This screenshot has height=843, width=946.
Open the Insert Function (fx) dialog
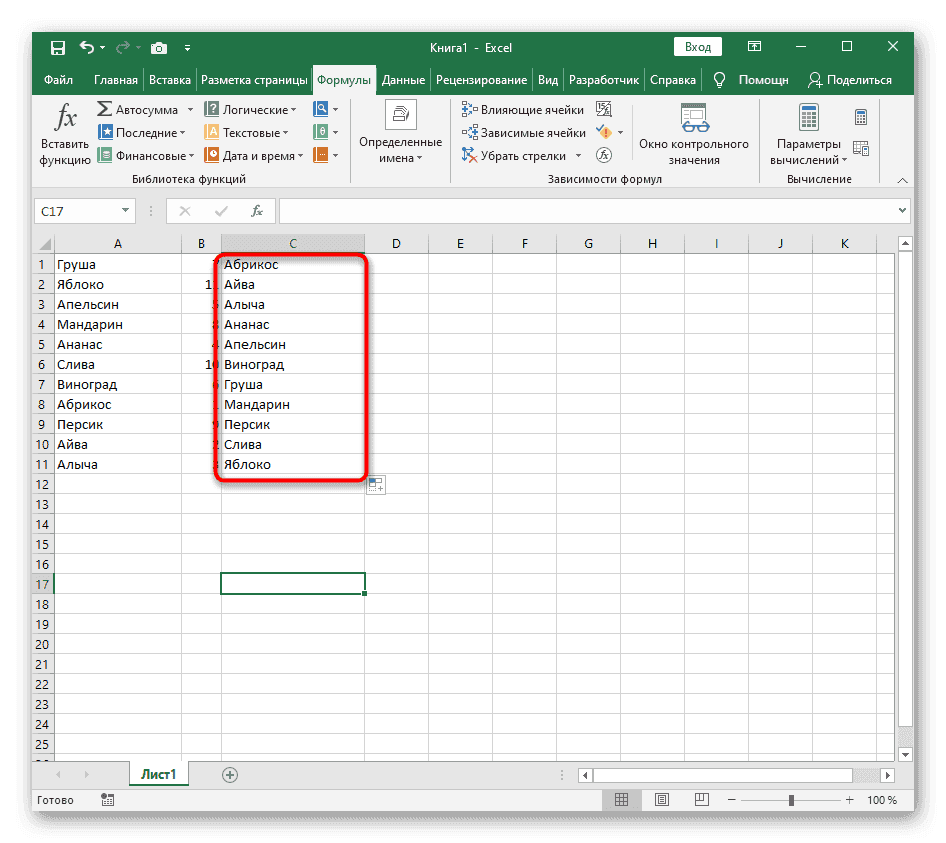coord(64,131)
